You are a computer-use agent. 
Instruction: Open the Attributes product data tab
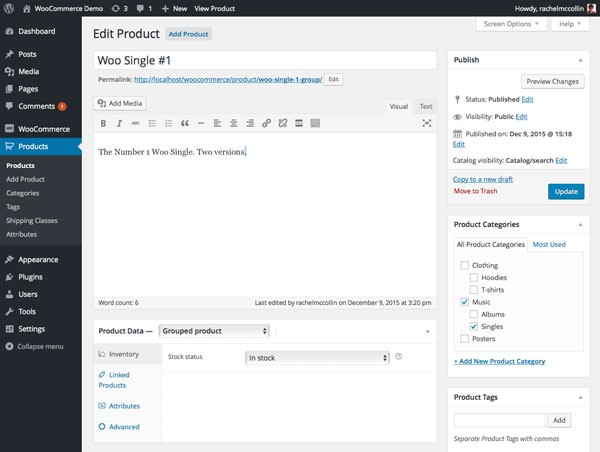tap(127, 406)
